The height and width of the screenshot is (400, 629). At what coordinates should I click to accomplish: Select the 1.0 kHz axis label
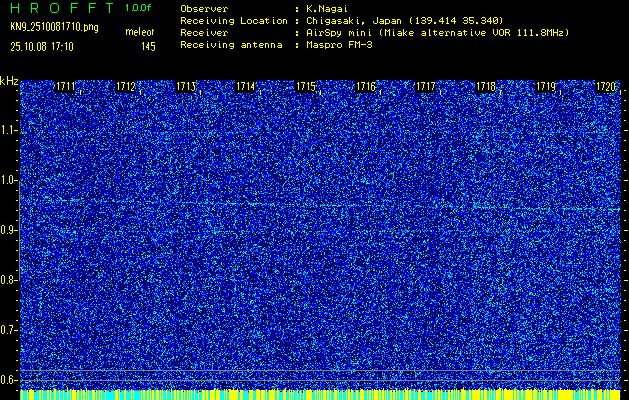coord(9,180)
